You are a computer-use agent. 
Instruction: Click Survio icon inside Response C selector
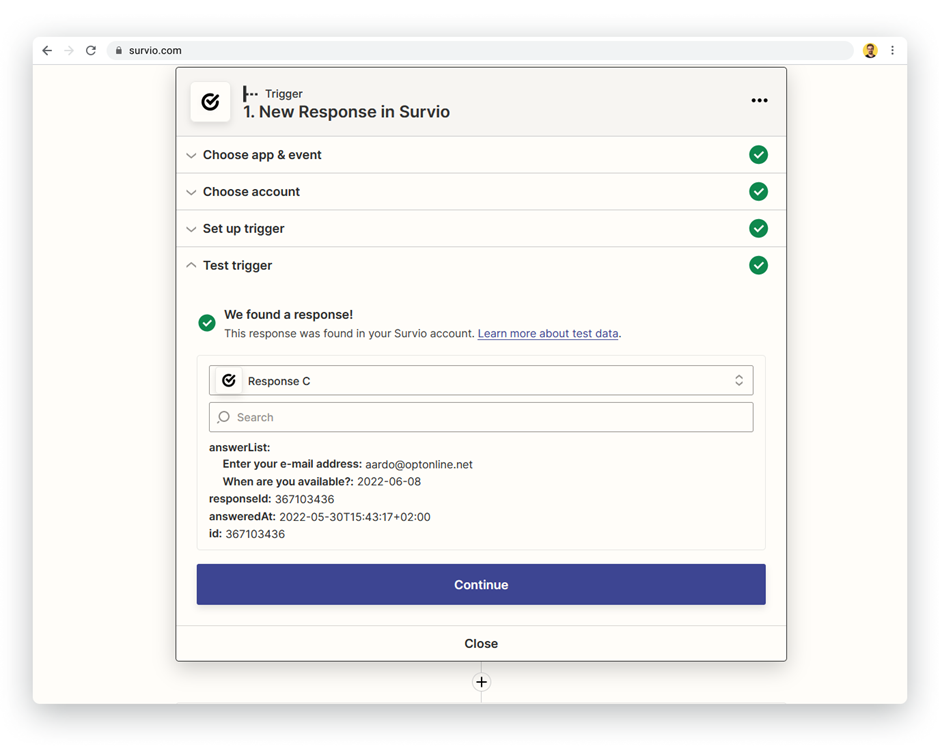click(x=228, y=381)
